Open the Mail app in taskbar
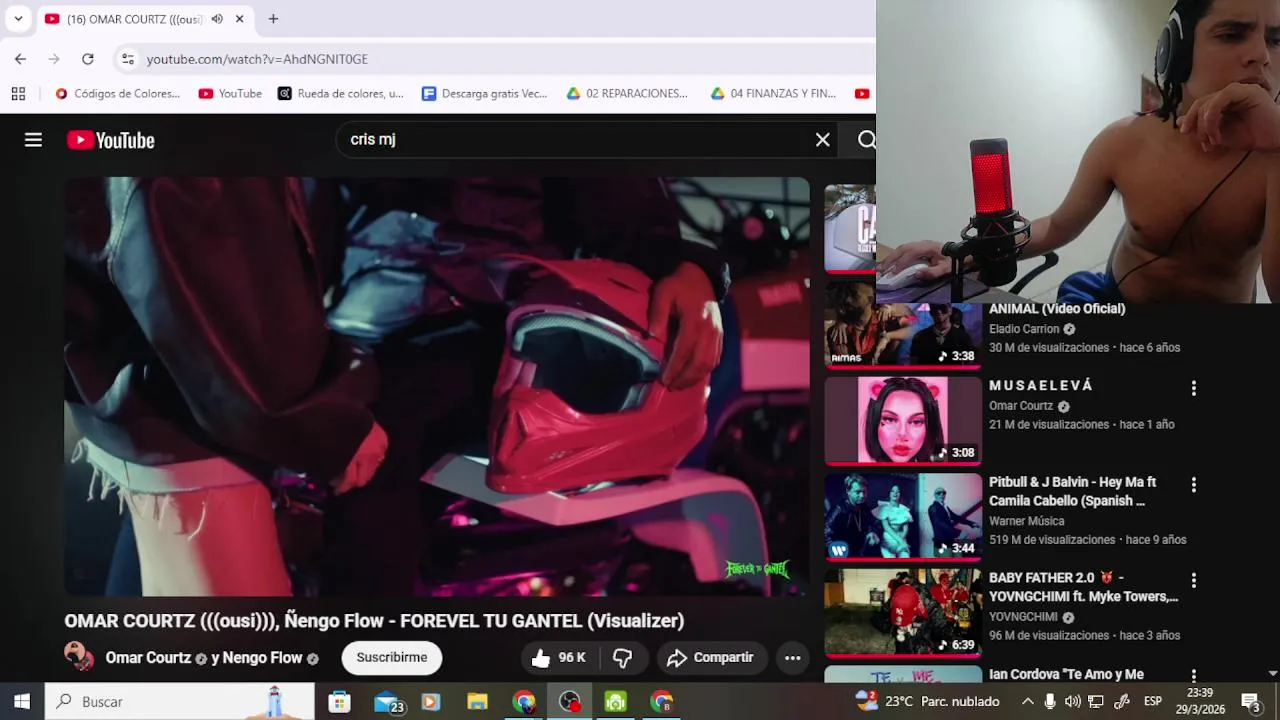The width and height of the screenshot is (1280, 720). pyautogui.click(x=387, y=702)
